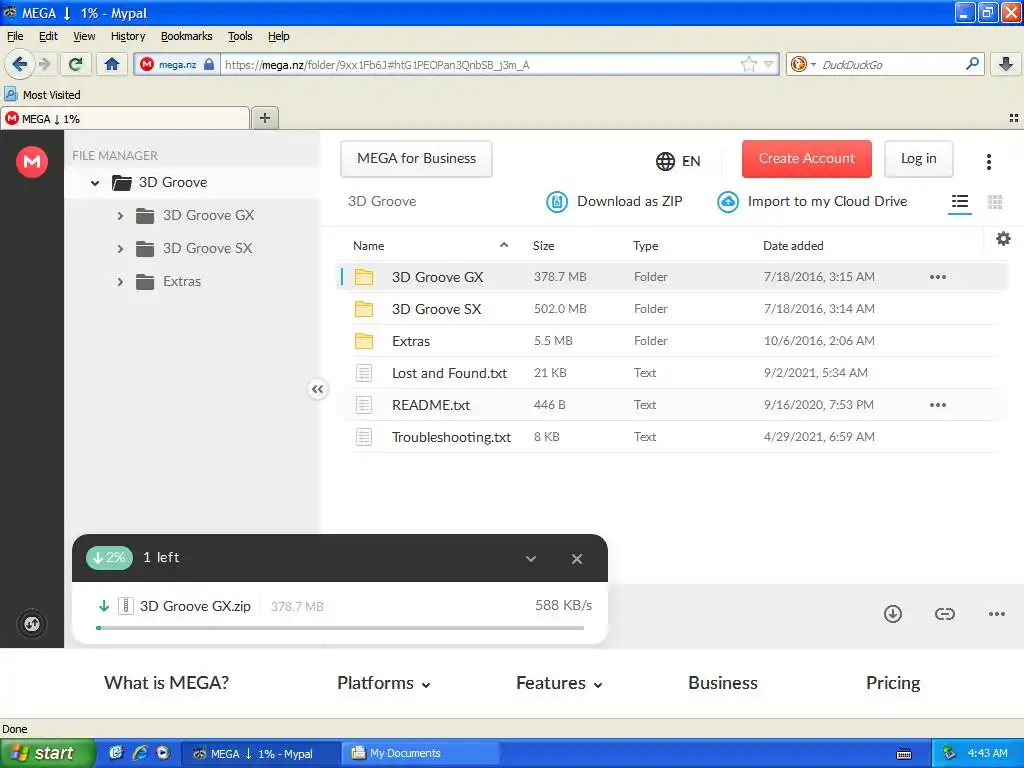
Task: Collapse the left sidebar double-arrow button
Action: click(317, 389)
